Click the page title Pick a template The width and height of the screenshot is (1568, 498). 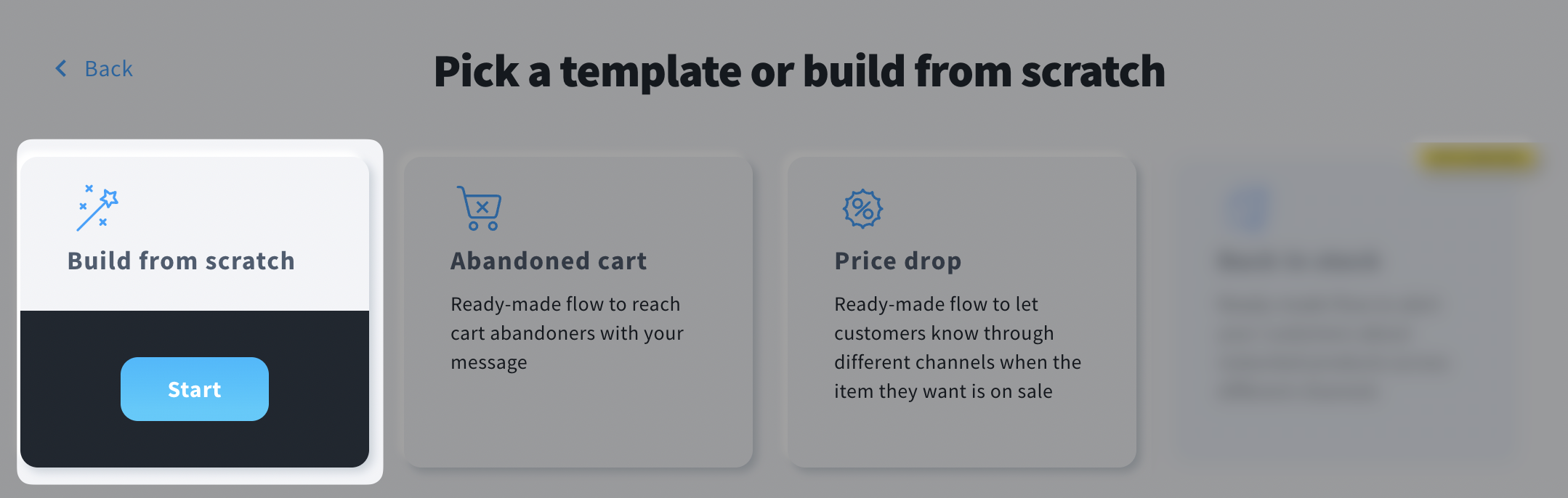799,72
